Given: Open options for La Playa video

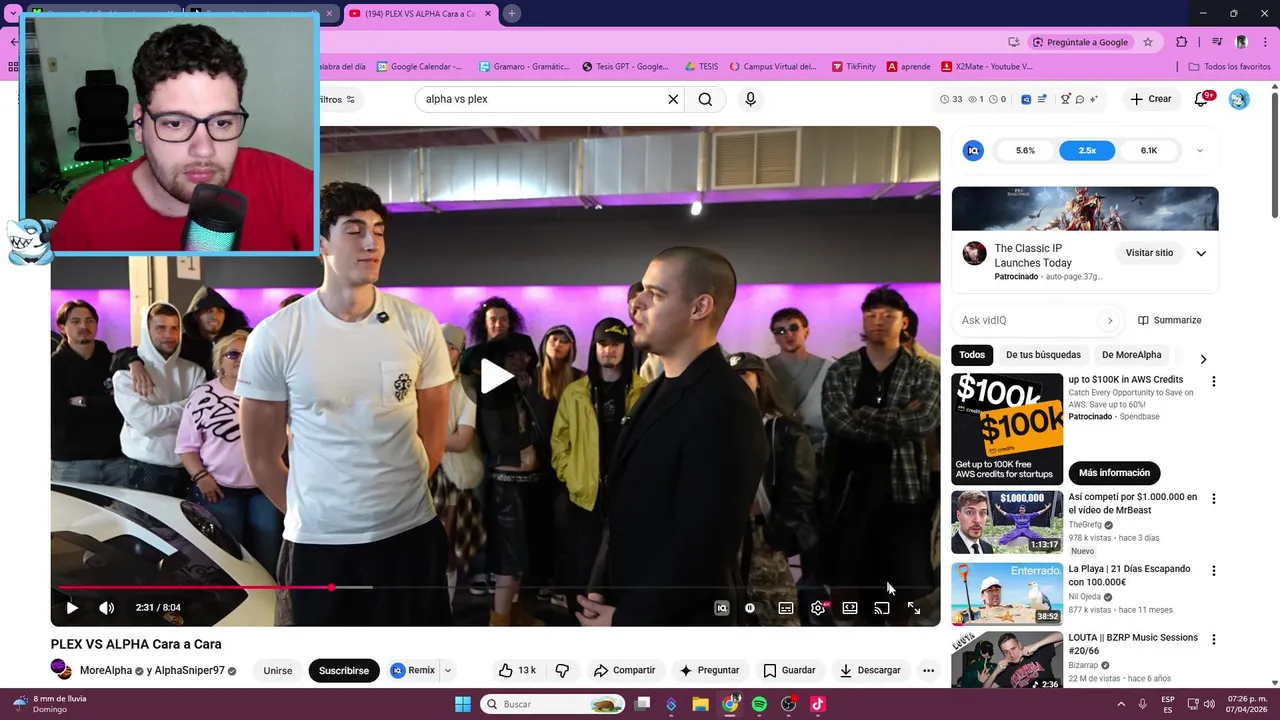Looking at the screenshot, I should [1213, 570].
